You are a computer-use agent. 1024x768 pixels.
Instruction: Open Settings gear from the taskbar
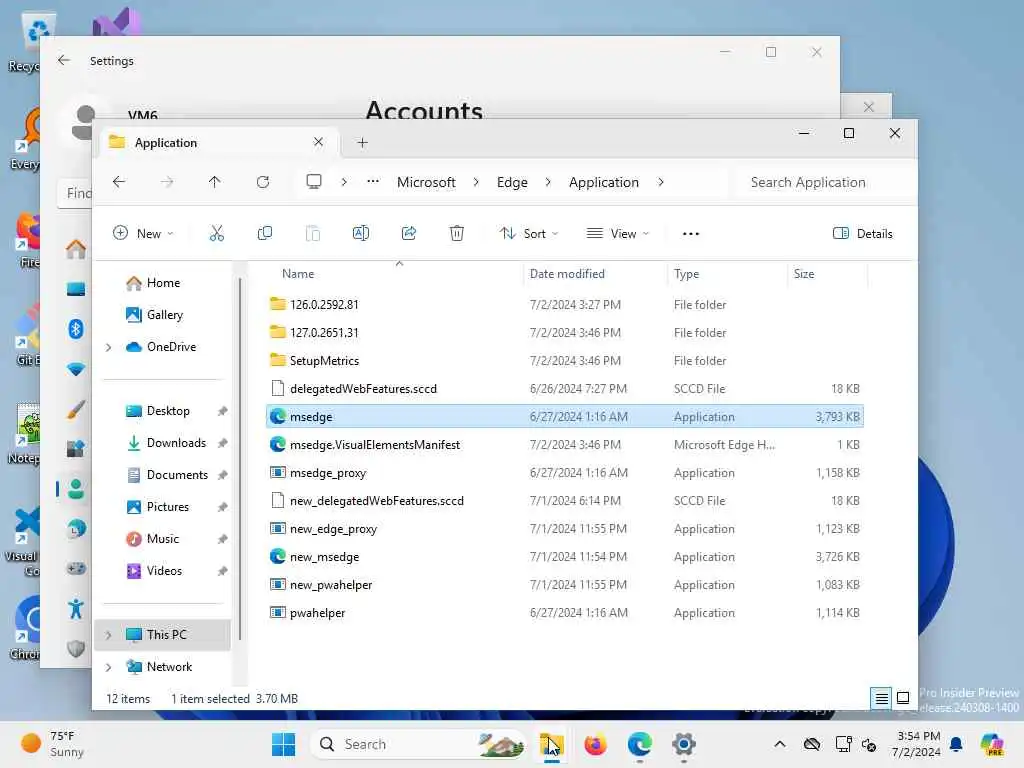tap(683, 744)
